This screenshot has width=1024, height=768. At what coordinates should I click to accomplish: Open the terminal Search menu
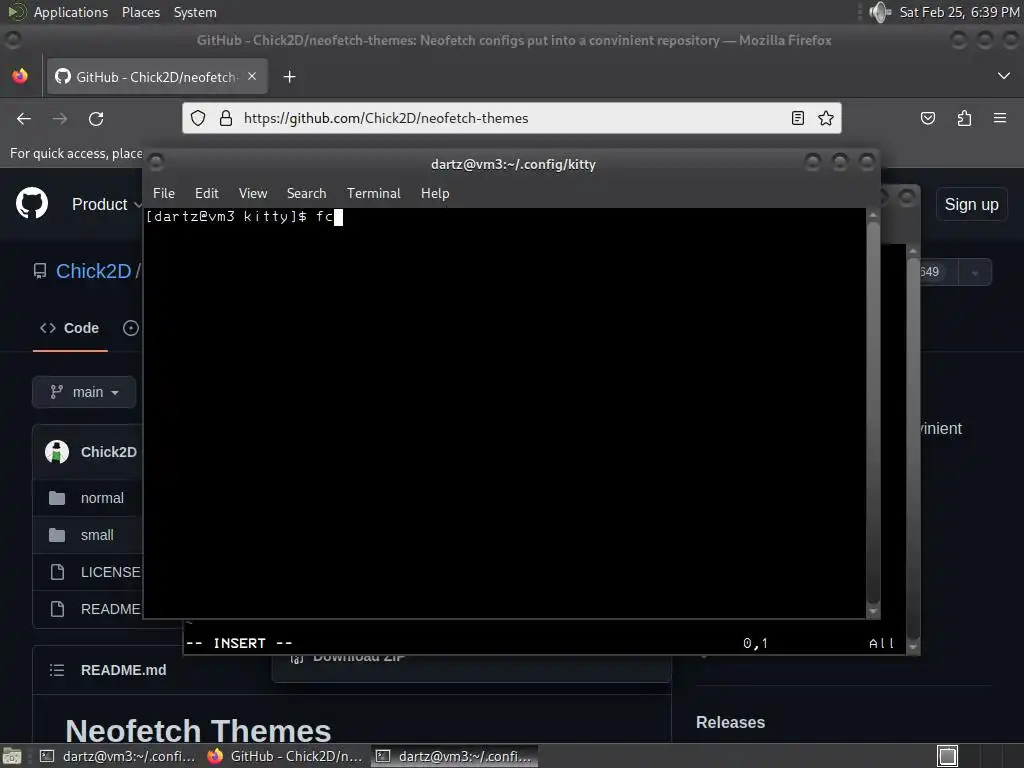point(306,193)
